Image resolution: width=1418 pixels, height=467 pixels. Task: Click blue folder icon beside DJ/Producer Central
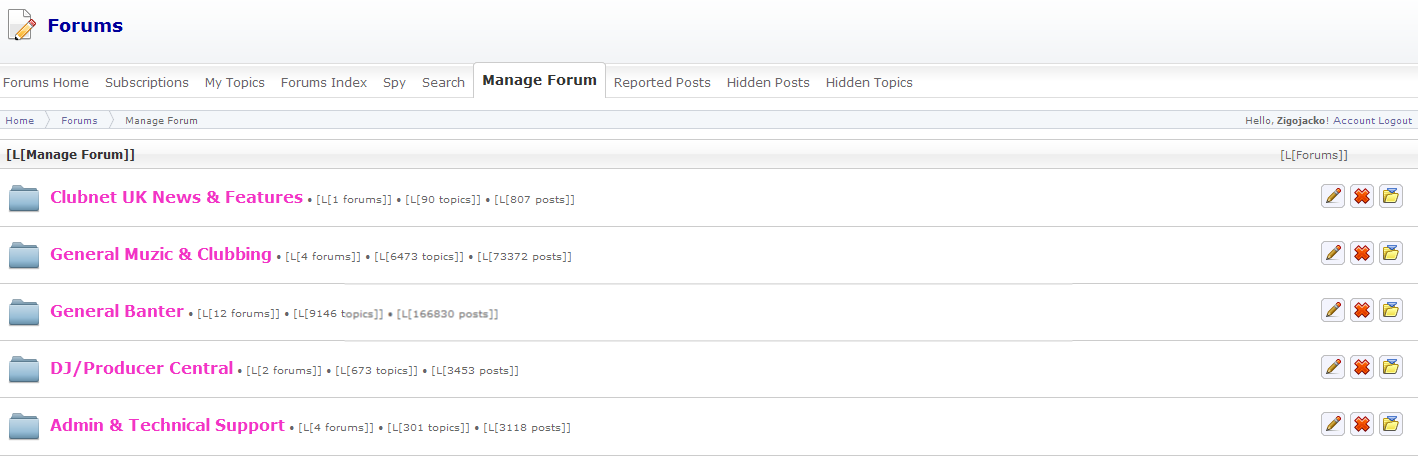click(x=24, y=370)
